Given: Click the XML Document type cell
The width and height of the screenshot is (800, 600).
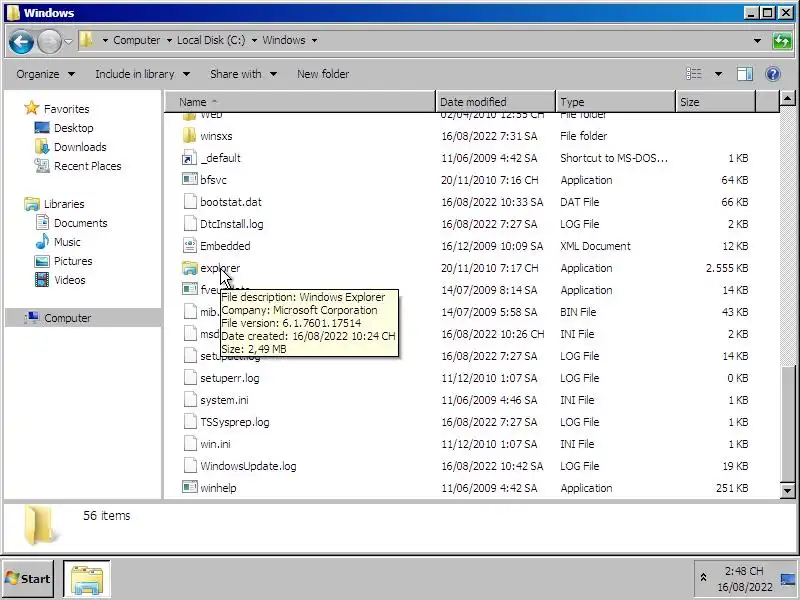Looking at the screenshot, I should 595,246.
